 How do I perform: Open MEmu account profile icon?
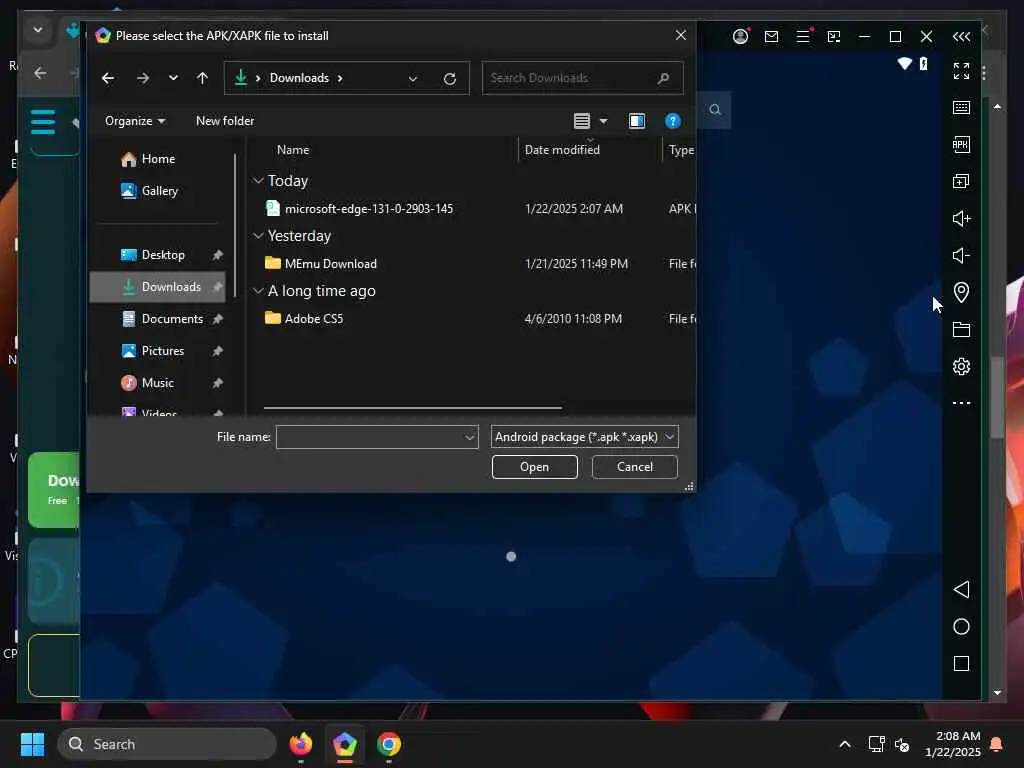(740, 37)
